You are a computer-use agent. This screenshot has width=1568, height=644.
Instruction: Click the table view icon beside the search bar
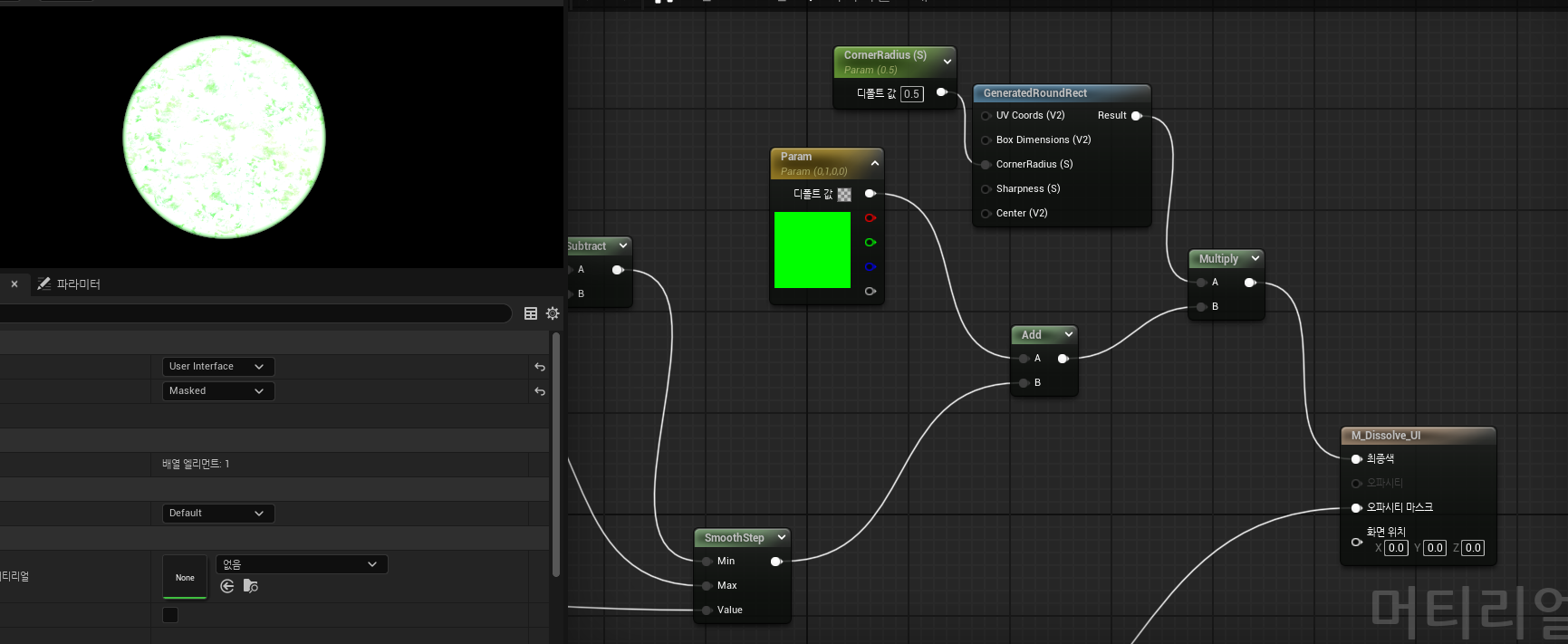pos(531,313)
